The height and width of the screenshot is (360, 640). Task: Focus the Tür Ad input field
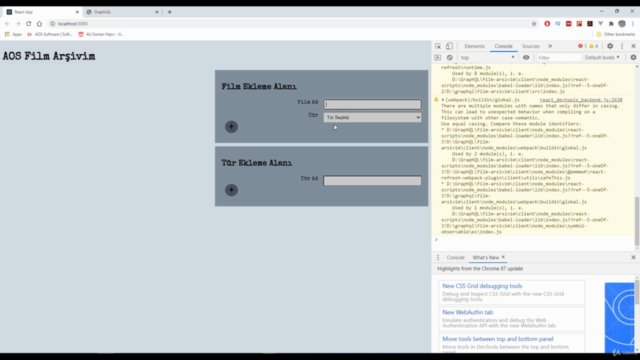tap(372, 180)
